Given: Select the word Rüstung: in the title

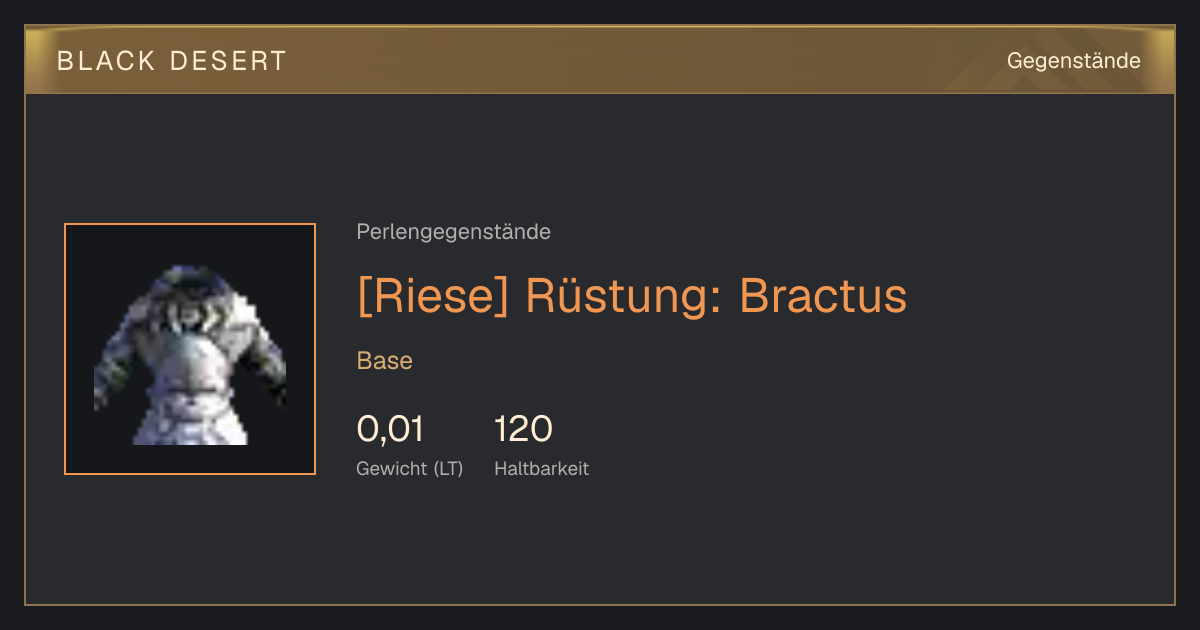Looking at the screenshot, I should 624,296.
